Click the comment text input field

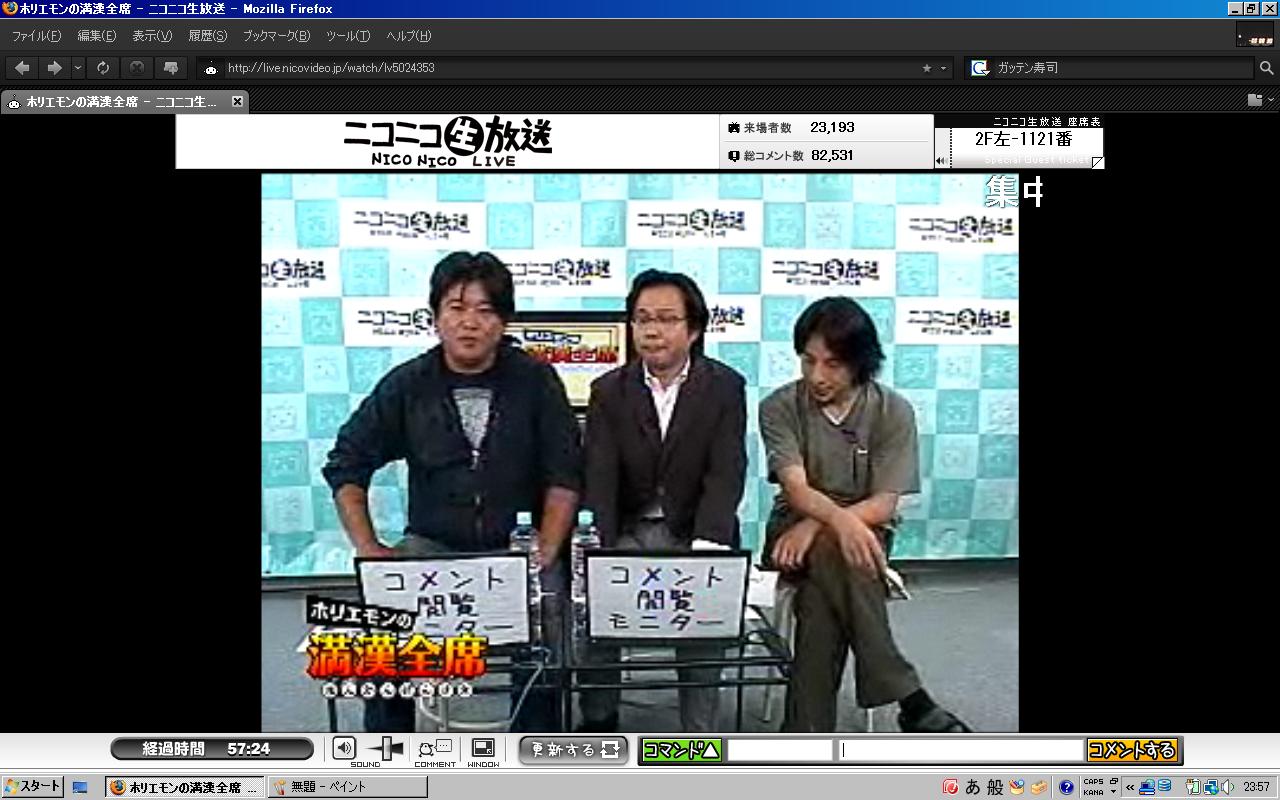[961, 750]
